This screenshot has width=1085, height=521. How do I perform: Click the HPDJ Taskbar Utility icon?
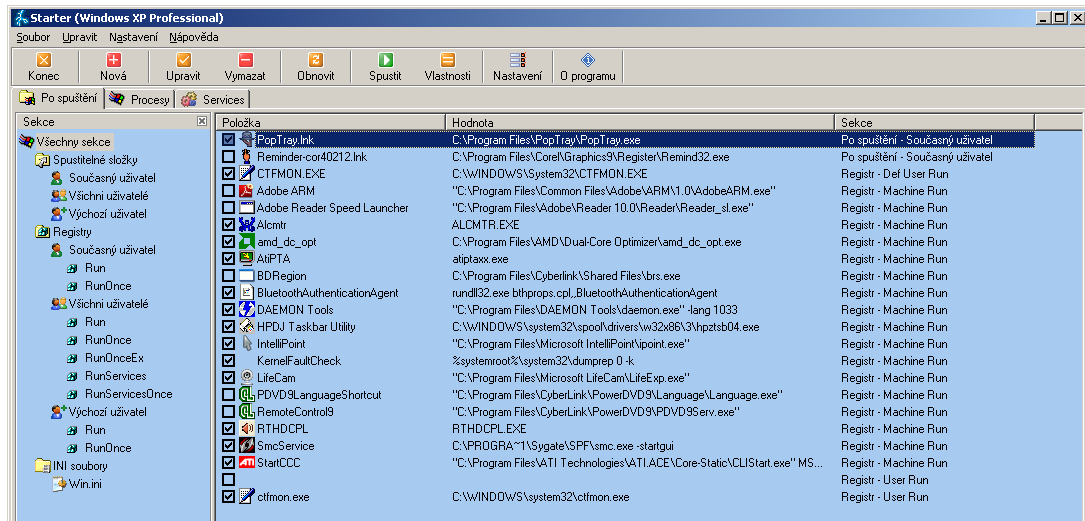246,327
